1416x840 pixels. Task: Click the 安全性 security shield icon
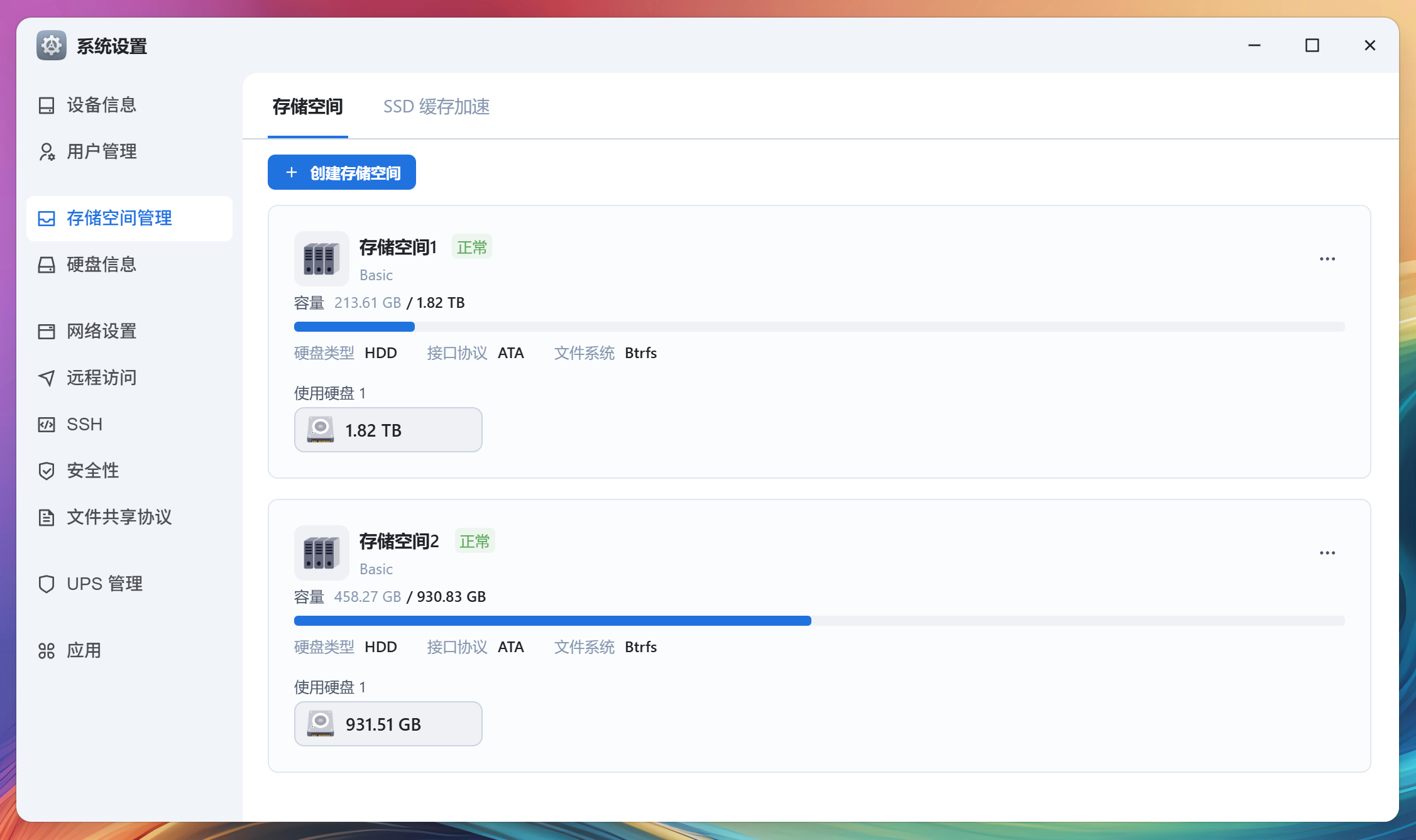[47, 471]
